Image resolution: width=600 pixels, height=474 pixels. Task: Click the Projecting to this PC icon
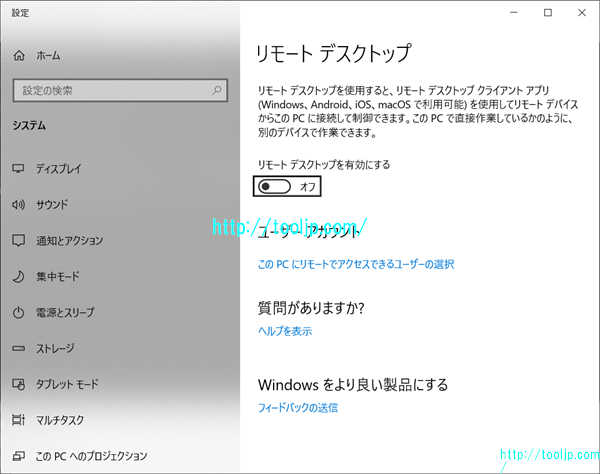click(18, 456)
